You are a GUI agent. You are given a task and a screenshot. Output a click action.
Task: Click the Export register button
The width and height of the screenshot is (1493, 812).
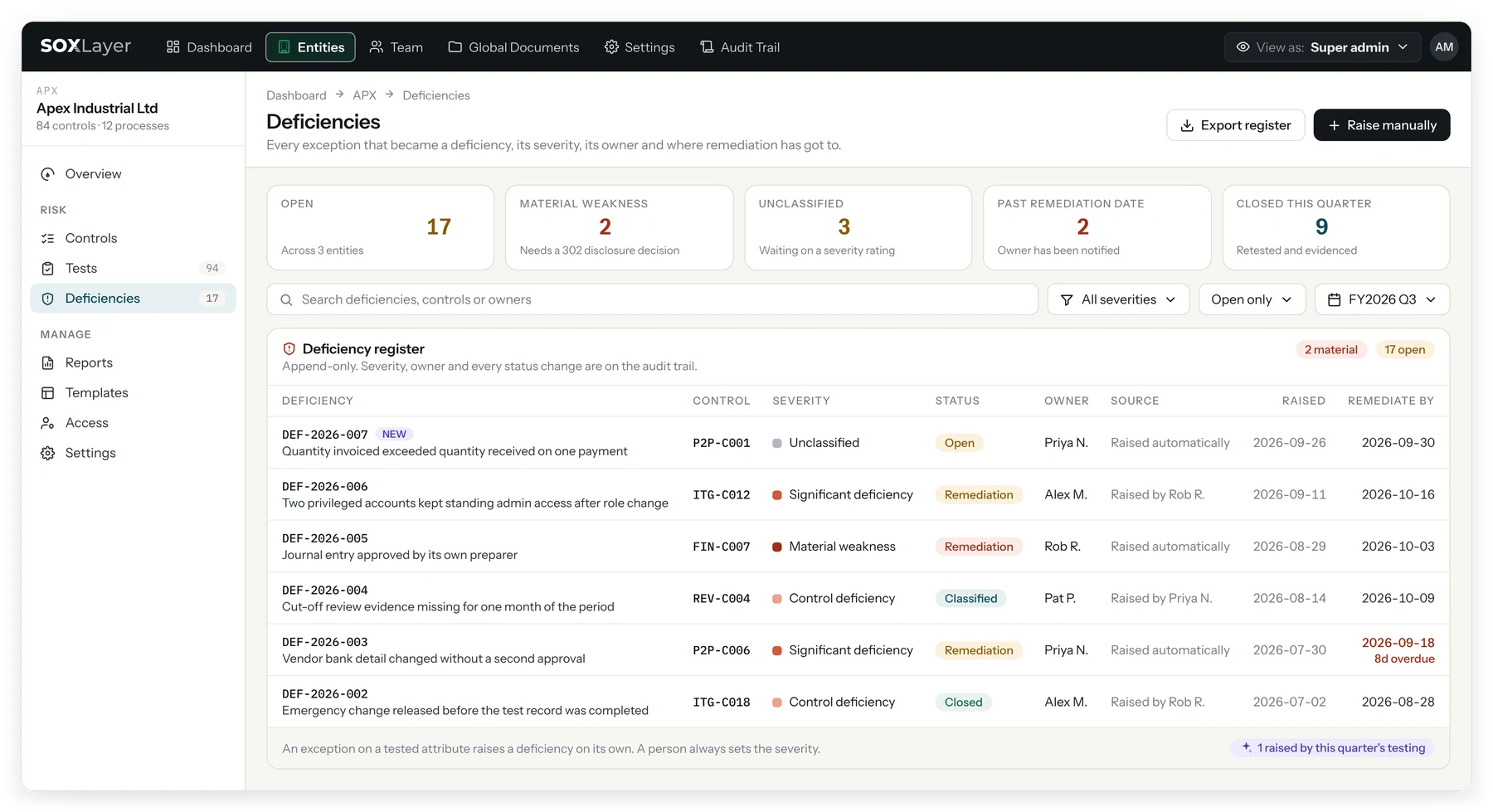click(1235, 125)
